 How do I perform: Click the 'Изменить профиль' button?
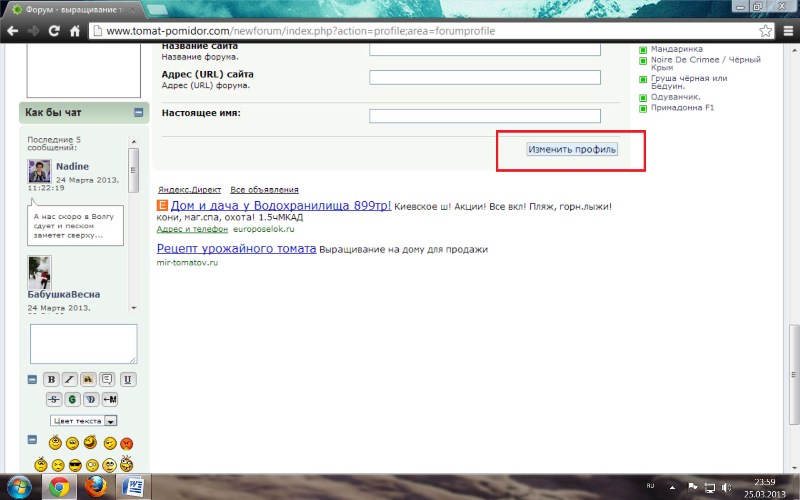[x=572, y=149]
